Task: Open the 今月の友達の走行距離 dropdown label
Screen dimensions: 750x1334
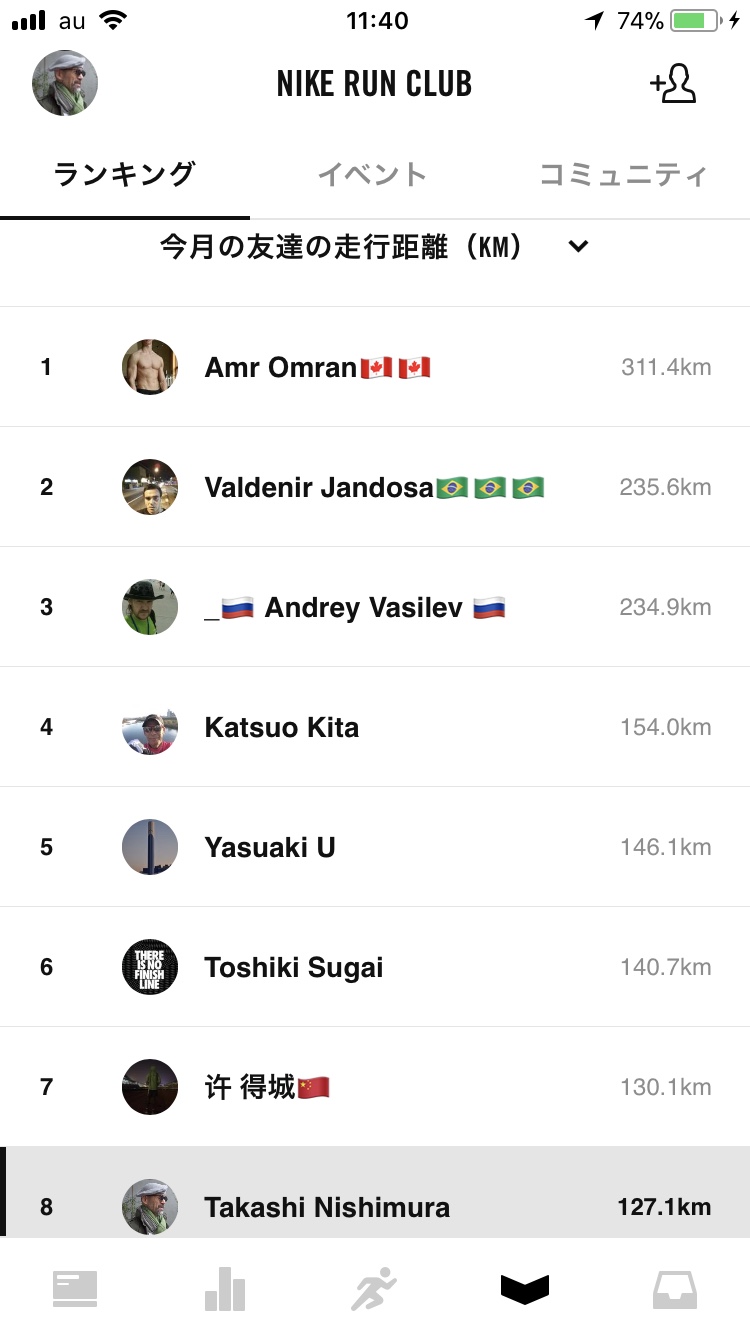Action: pos(342,247)
